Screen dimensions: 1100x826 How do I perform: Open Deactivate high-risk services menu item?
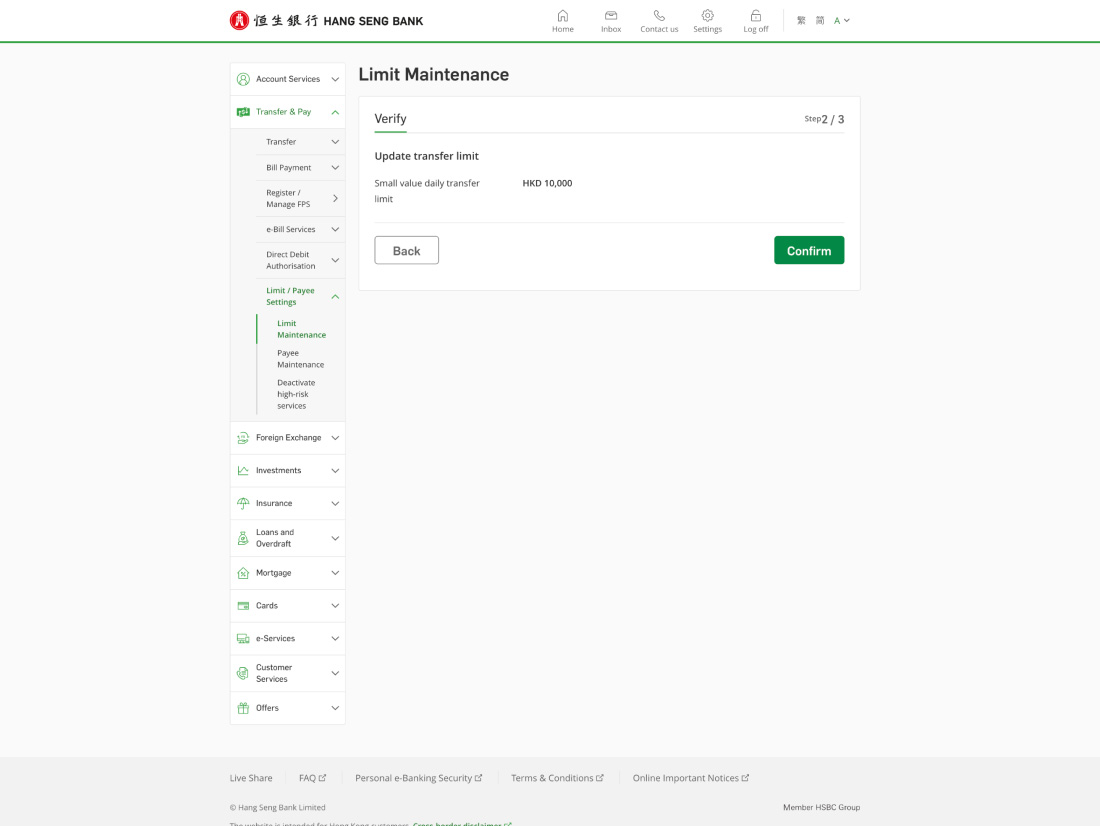tap(297, 394)
